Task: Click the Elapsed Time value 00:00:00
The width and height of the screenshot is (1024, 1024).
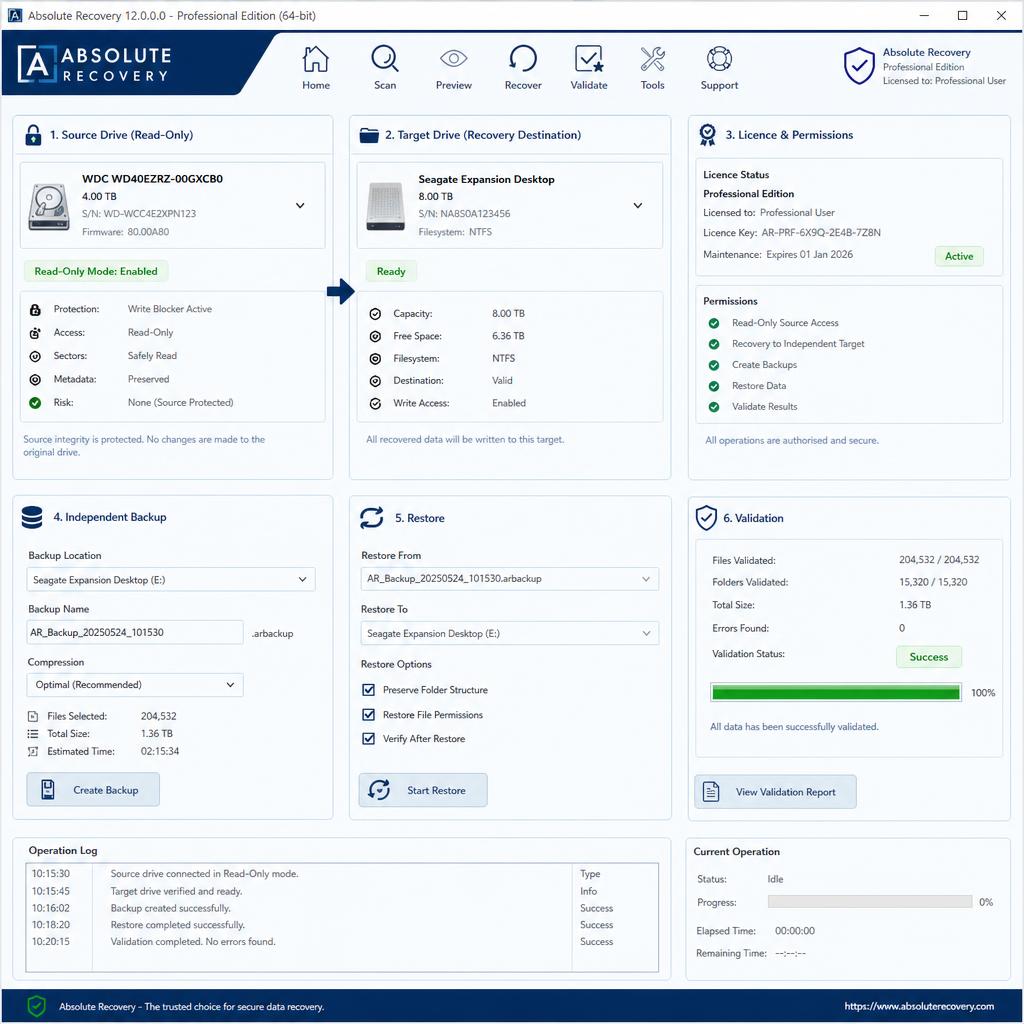Action: 794,931
